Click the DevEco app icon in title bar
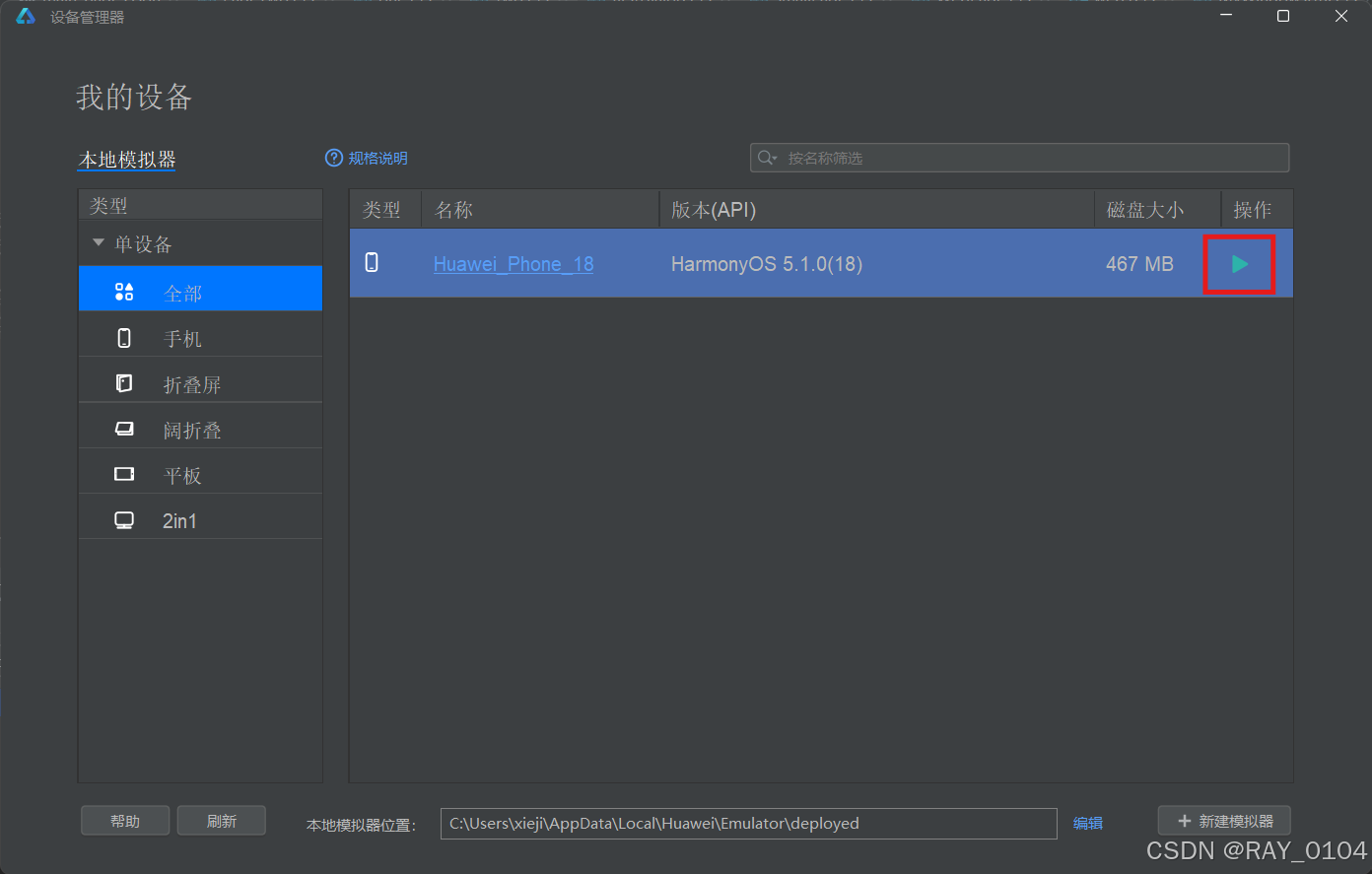Image resolution: width=1372 pixels, height=874 pixels. pyautogui.click(x=26, y=16)
